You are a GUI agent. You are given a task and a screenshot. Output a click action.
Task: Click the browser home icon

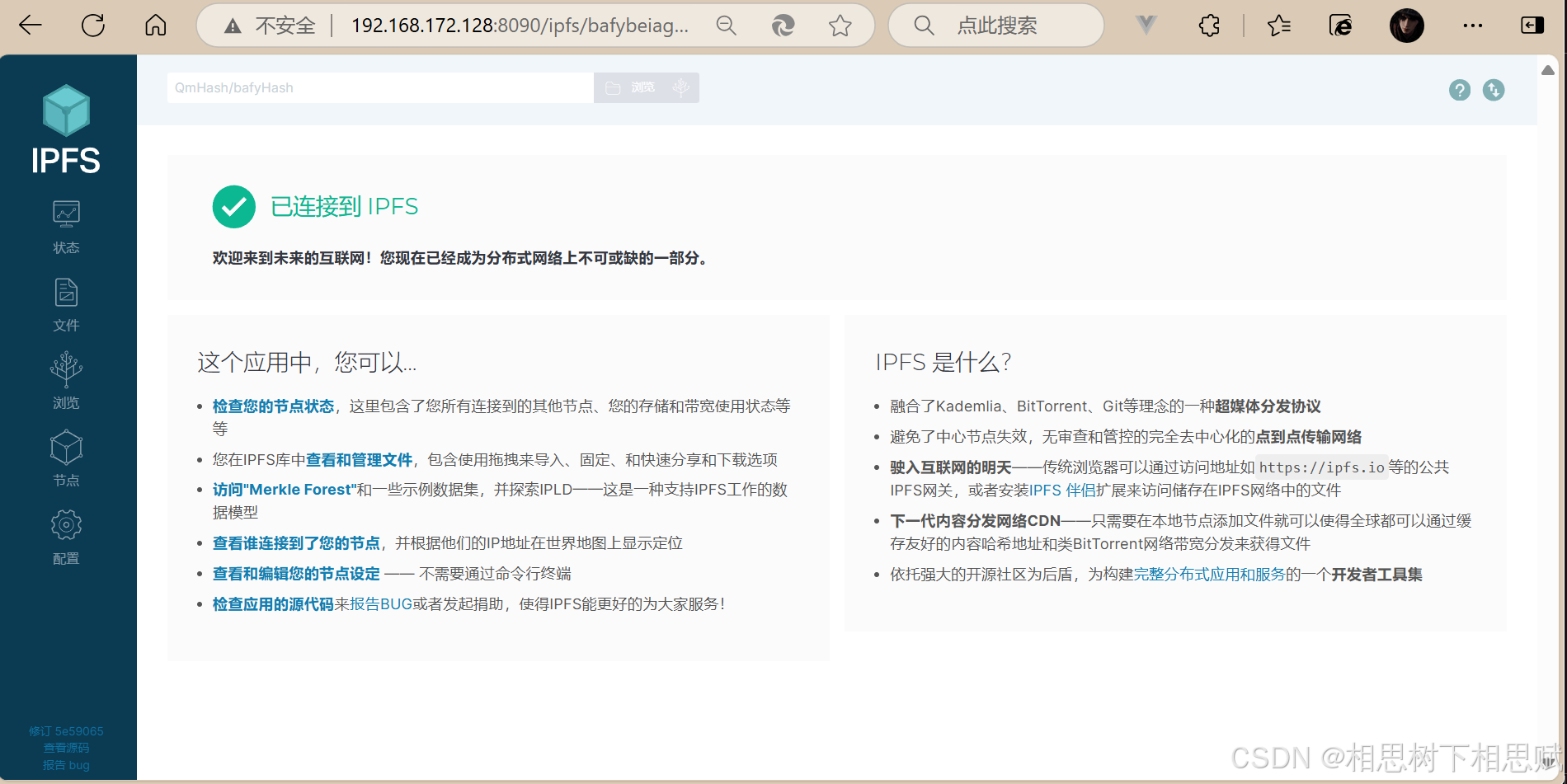tap(154, 25)
